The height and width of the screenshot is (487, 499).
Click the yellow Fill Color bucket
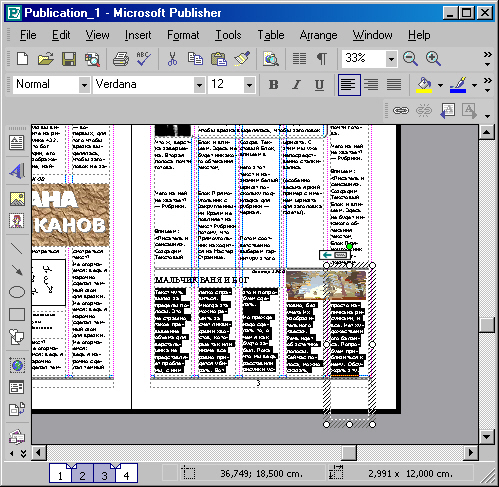(424, 85)
